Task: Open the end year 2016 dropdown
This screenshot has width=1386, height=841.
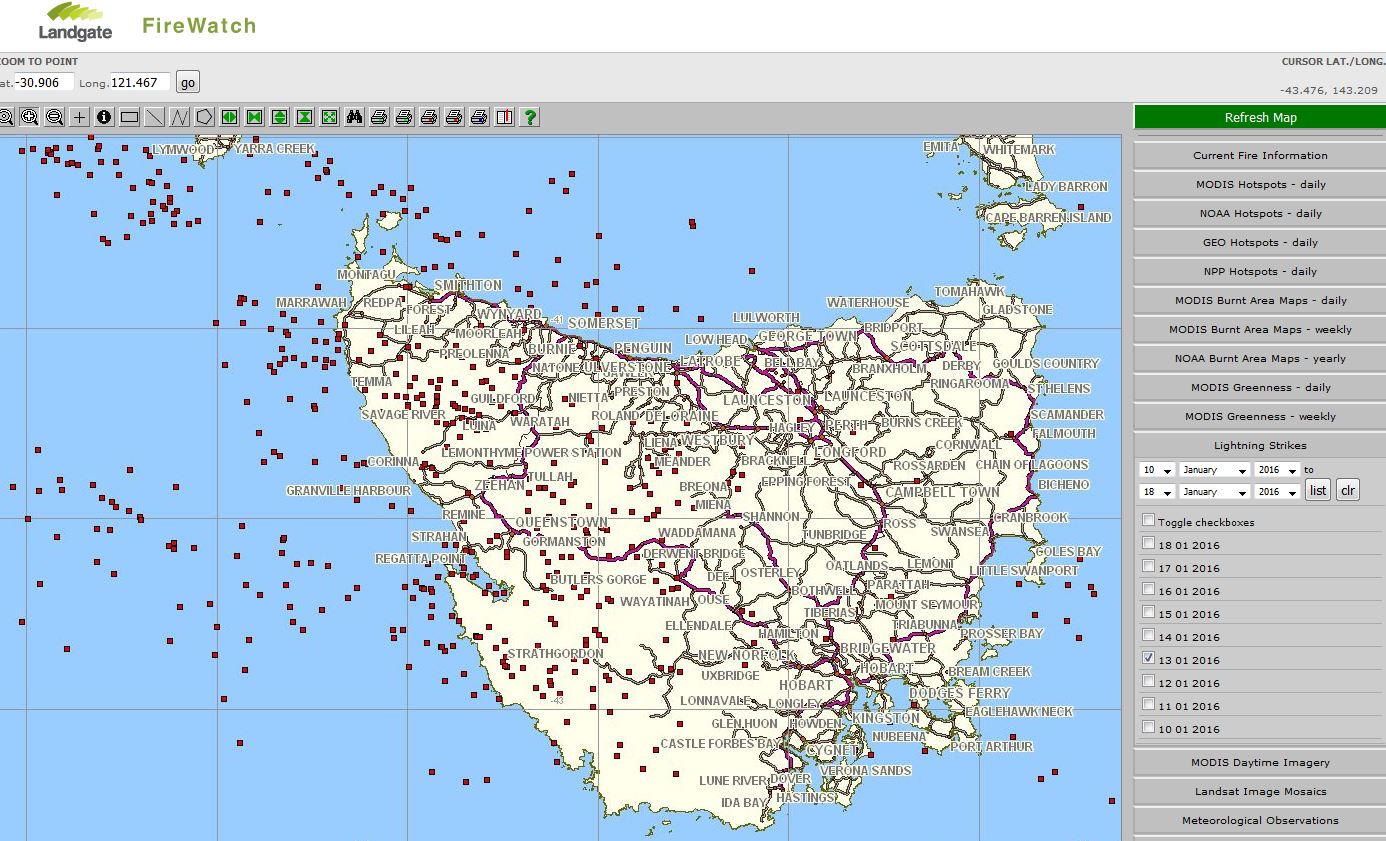Action: click(1277, 492)
